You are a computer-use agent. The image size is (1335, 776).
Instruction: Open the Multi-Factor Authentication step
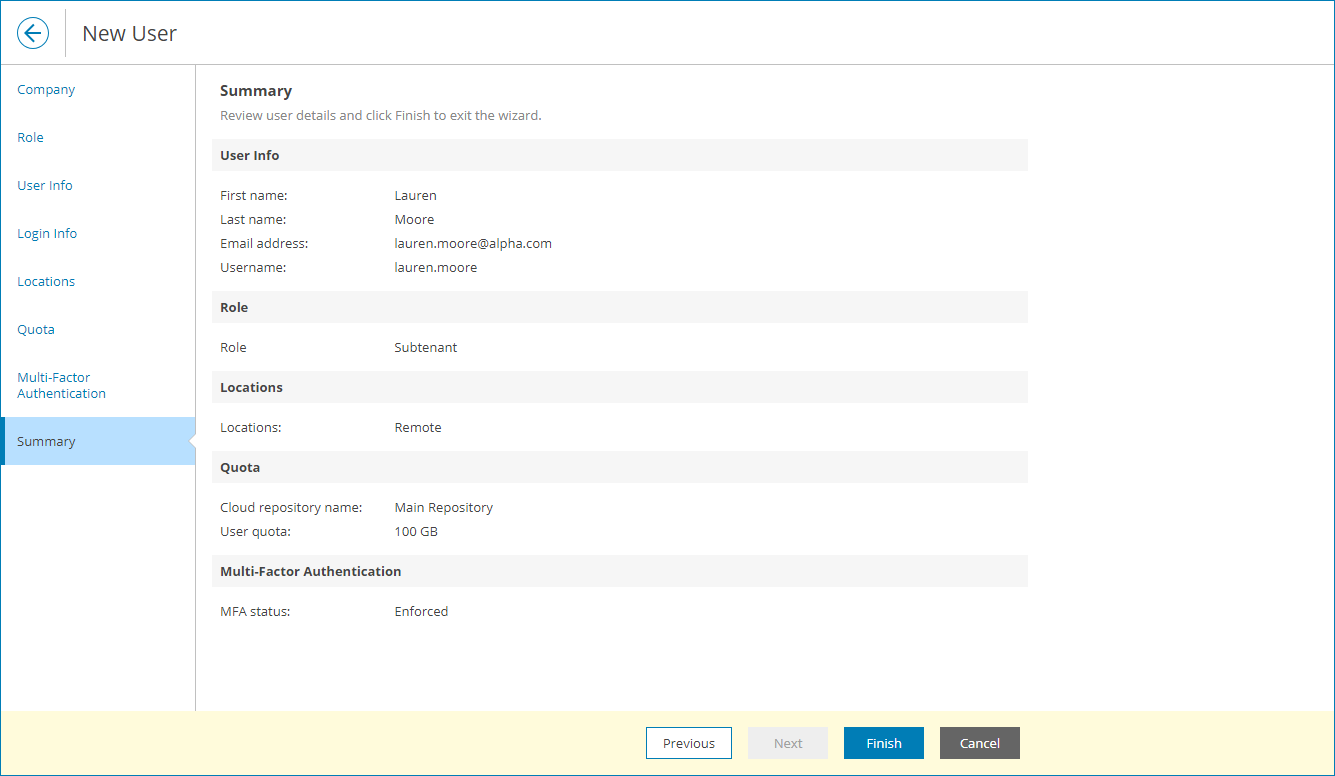pyautogui.click(x=61, y=385)
